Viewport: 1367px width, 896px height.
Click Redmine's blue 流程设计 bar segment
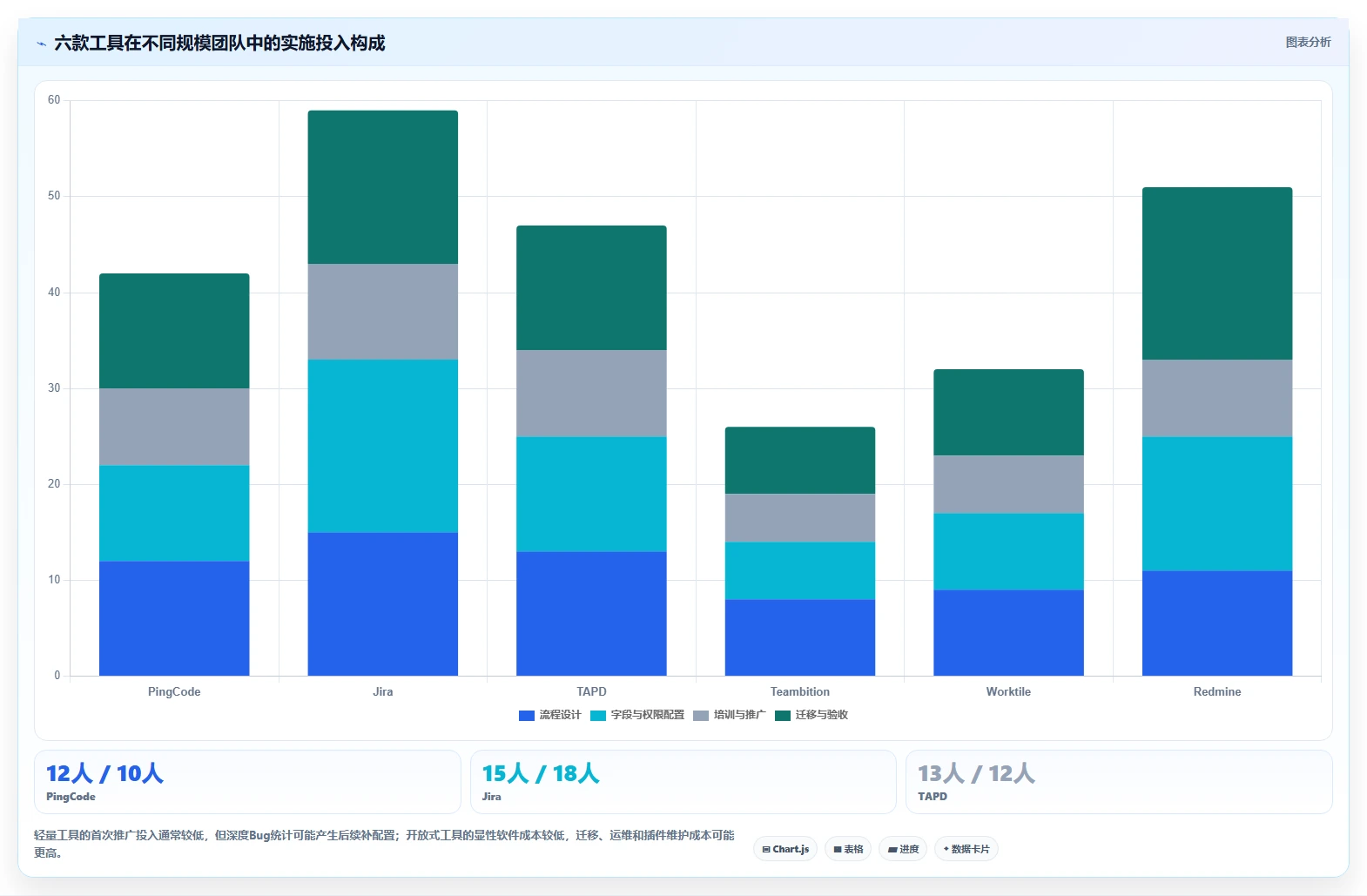[1217, 623]
